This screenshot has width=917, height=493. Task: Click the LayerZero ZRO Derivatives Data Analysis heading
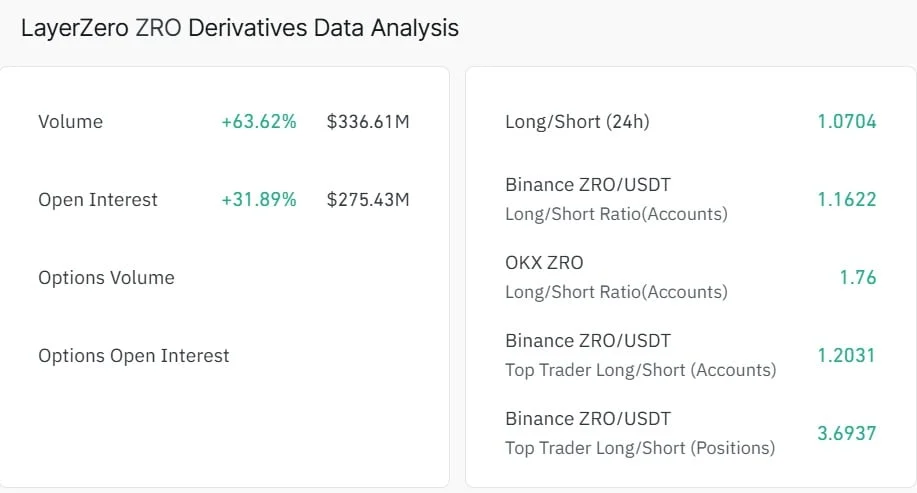pos(240,28)
